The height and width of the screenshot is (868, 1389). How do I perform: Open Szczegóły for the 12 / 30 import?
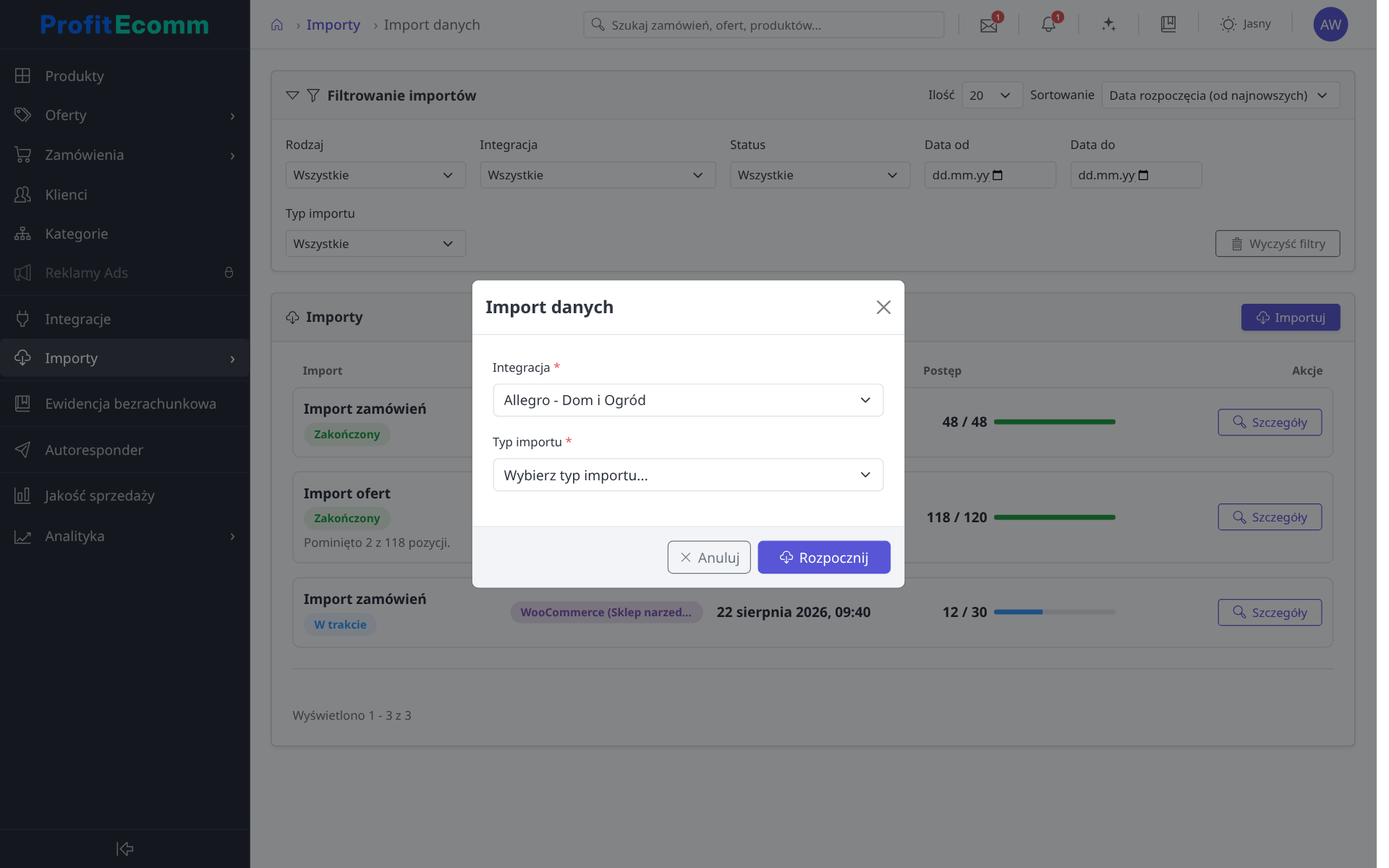[1269, 613]
